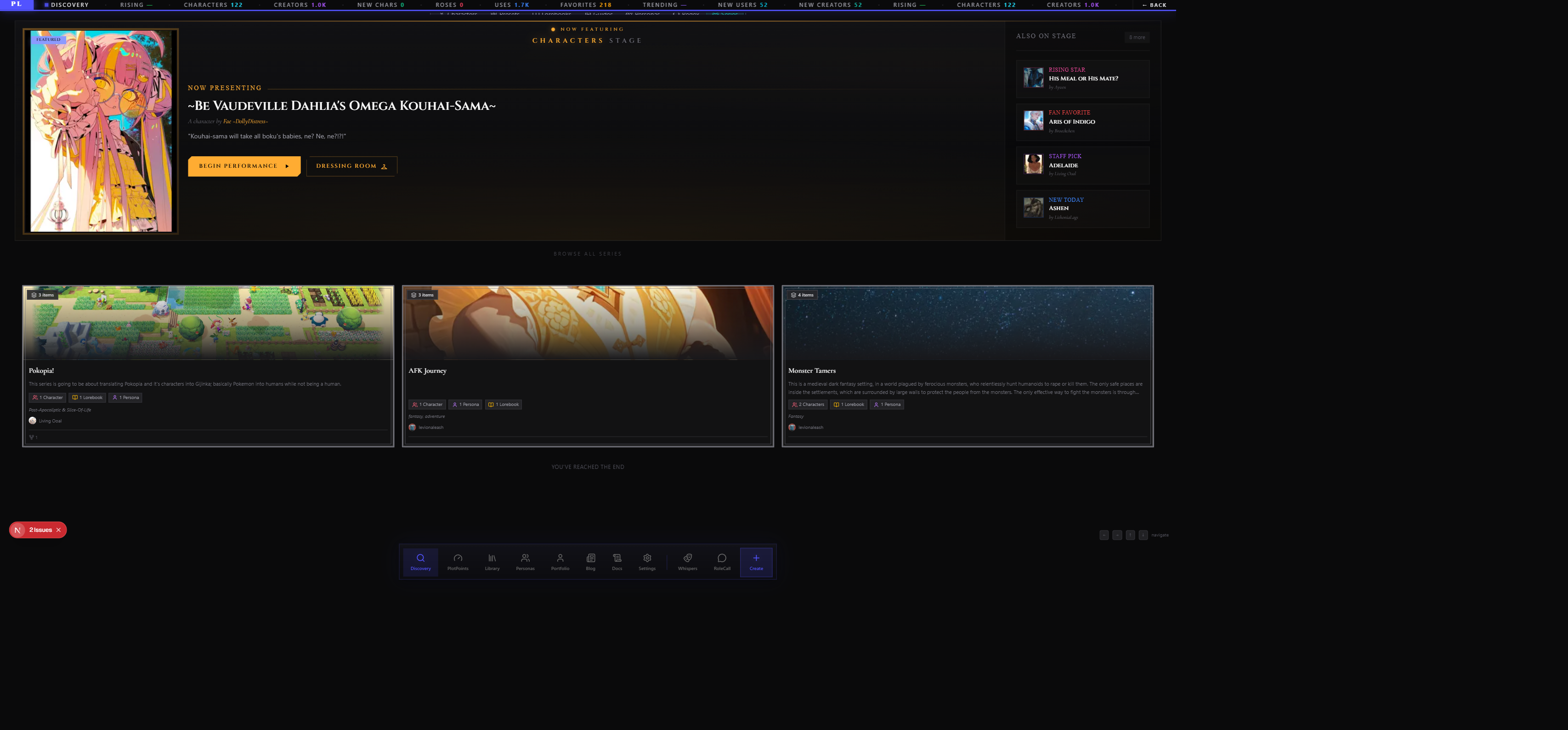Open PlotPoints from the bottom dock

pos(458,562)
